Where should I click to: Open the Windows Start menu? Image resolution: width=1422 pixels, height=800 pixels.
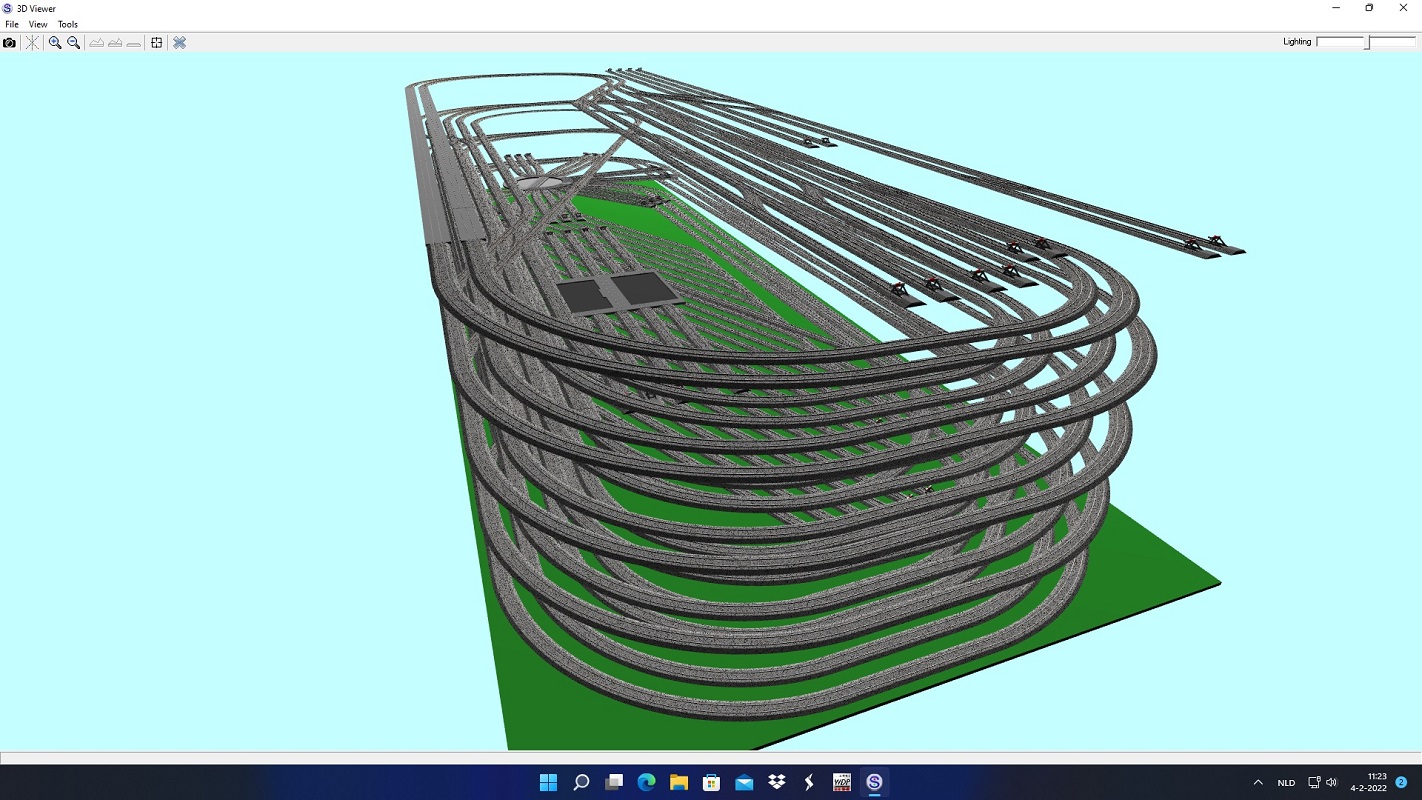[x=548, y=782]
